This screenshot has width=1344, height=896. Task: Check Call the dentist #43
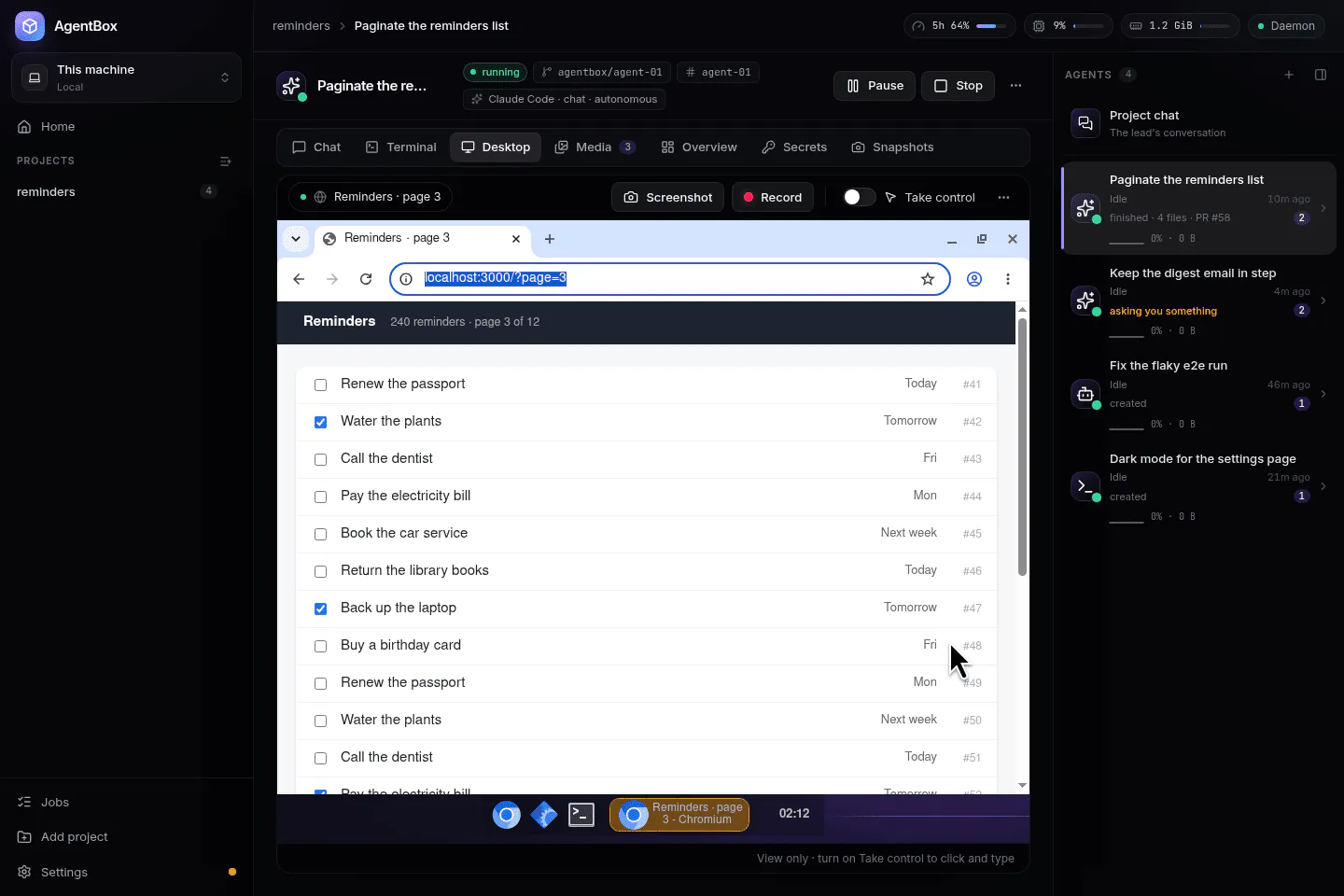(x=320, y=459)
